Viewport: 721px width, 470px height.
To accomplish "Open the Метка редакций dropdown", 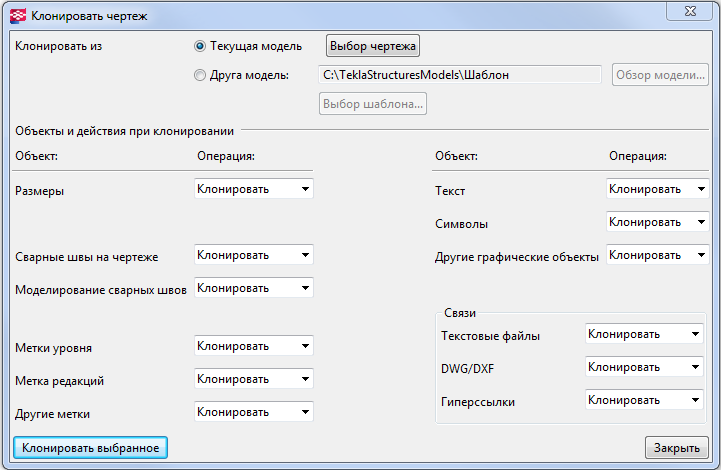I will 253,379.
